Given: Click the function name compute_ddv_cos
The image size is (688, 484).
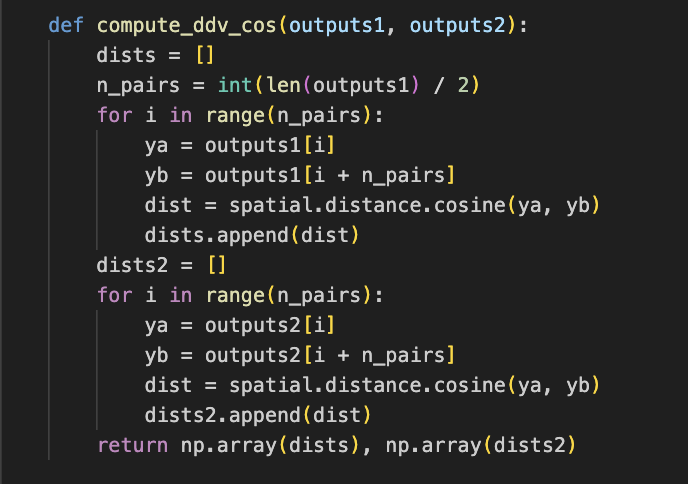Looking at the screenshot, I should [x=186, y=25].
